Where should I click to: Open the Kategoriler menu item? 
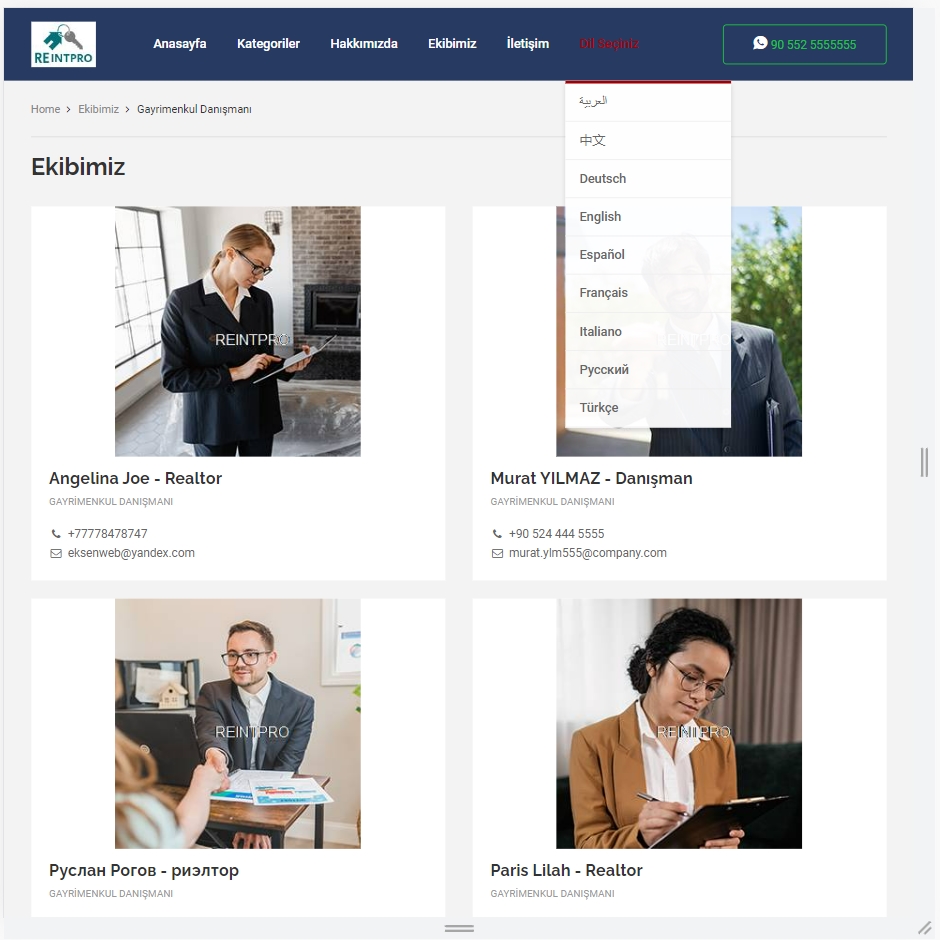268,44
